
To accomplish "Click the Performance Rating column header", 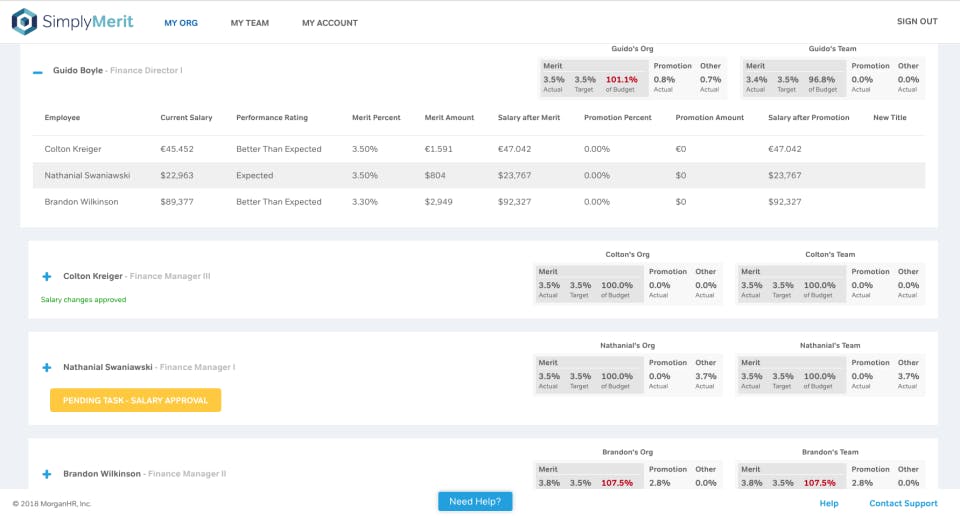I will [x=272, y=118].
